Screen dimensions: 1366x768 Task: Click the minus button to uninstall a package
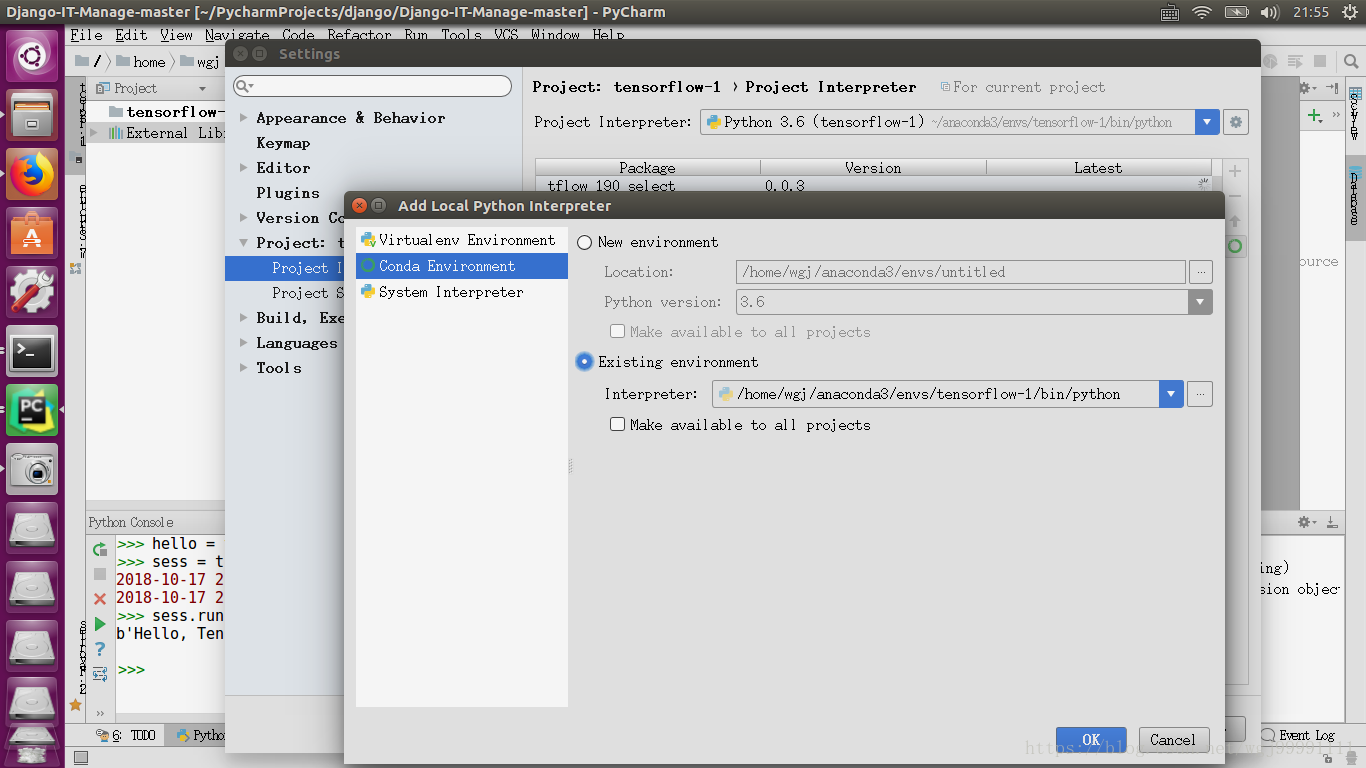(x=1236, y=196)
